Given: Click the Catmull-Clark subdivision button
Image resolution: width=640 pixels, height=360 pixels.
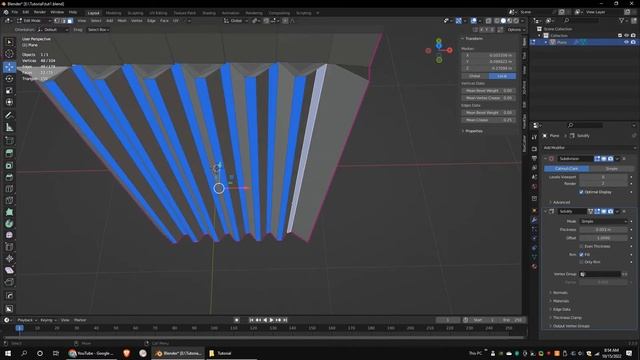Looking at the screenshot, I should [567, 169].
